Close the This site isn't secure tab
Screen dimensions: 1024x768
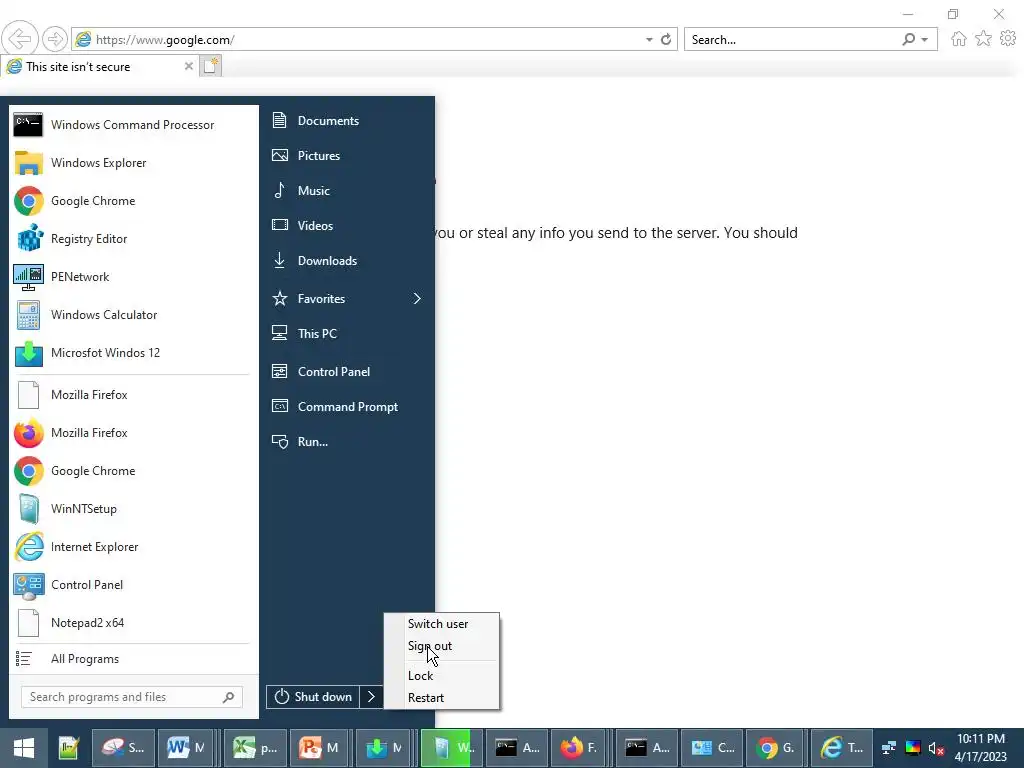[x=189, y=66]
